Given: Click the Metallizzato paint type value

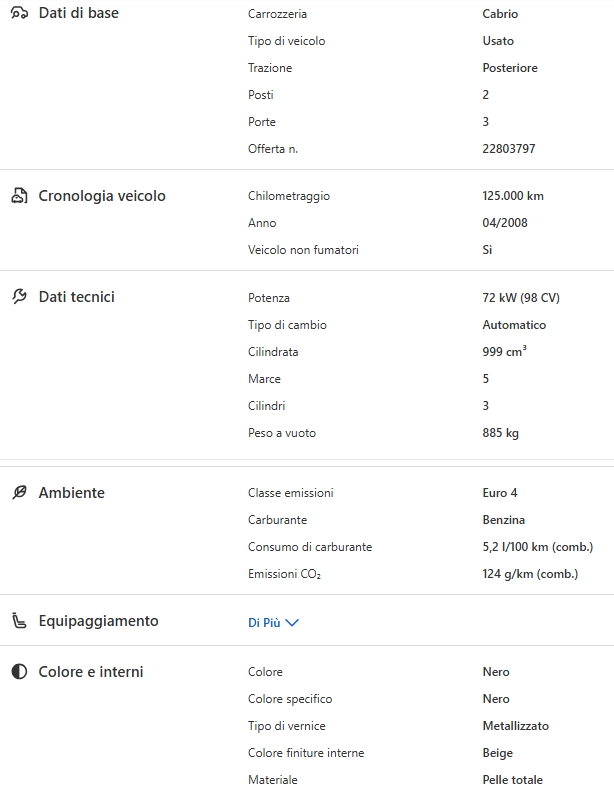Looking at the screenshot, I should pos(515,726).
